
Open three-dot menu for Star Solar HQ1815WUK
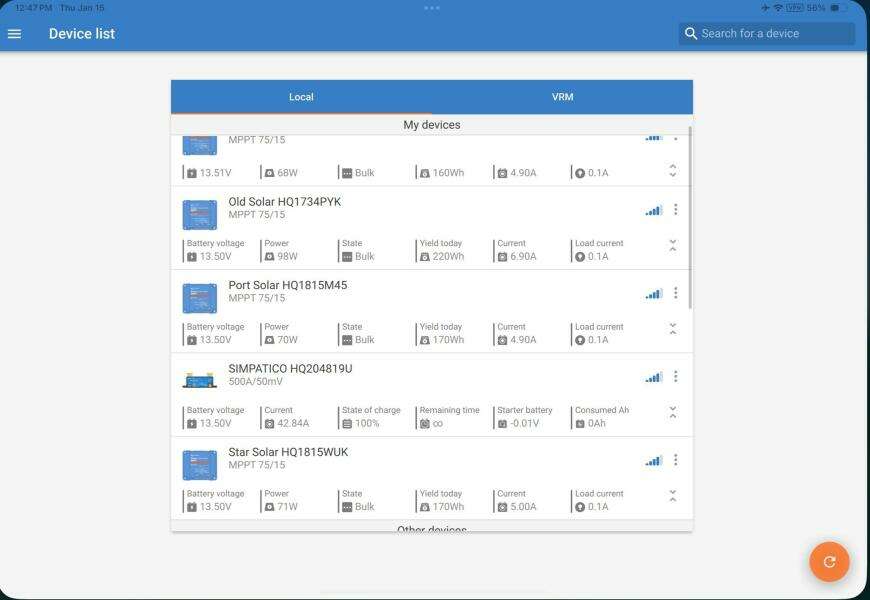pyautogui.click(x=676, y=460)
